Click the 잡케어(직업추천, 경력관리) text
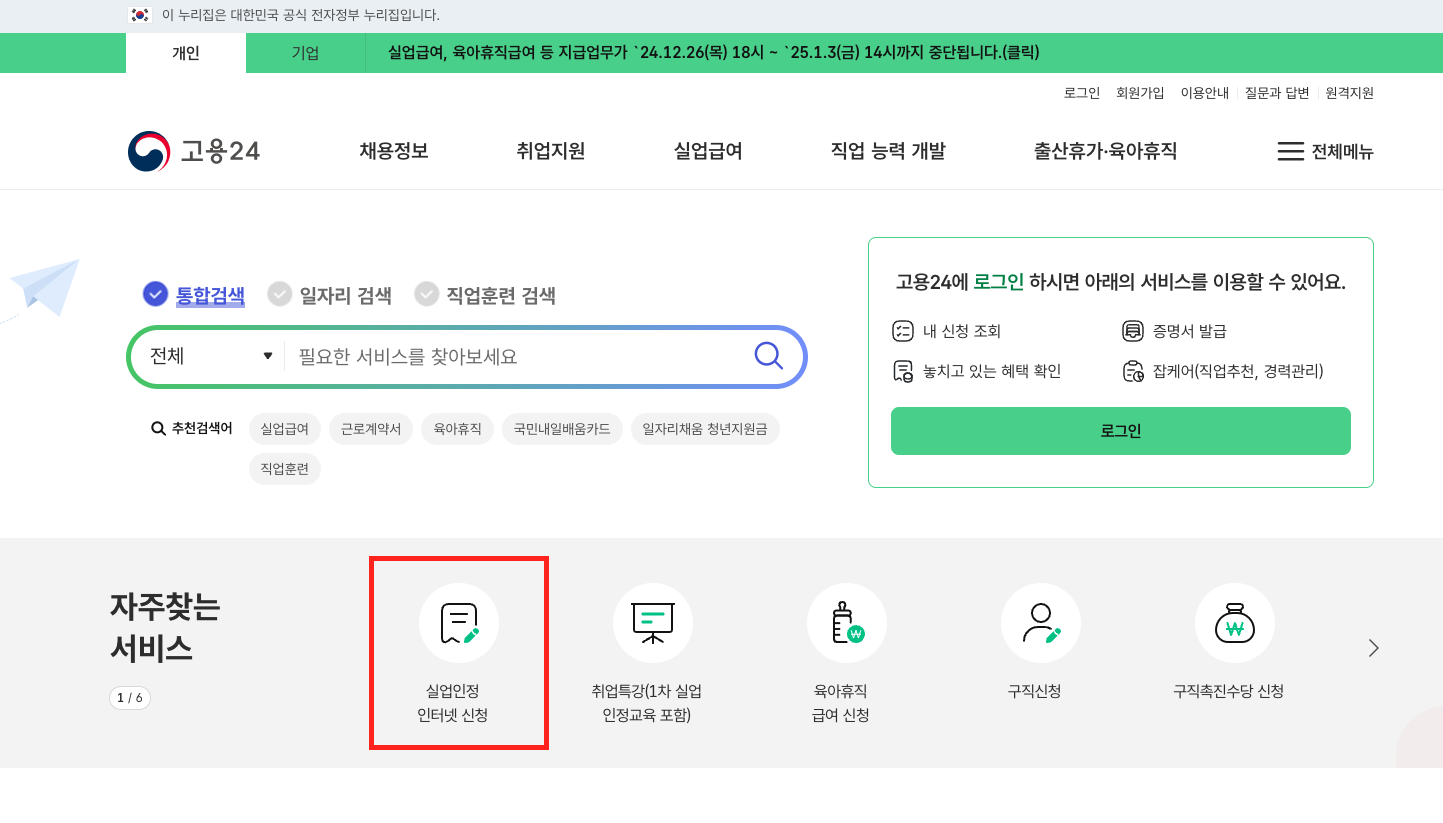Screen dimensions: 1443x823 tap(1238, 371)
